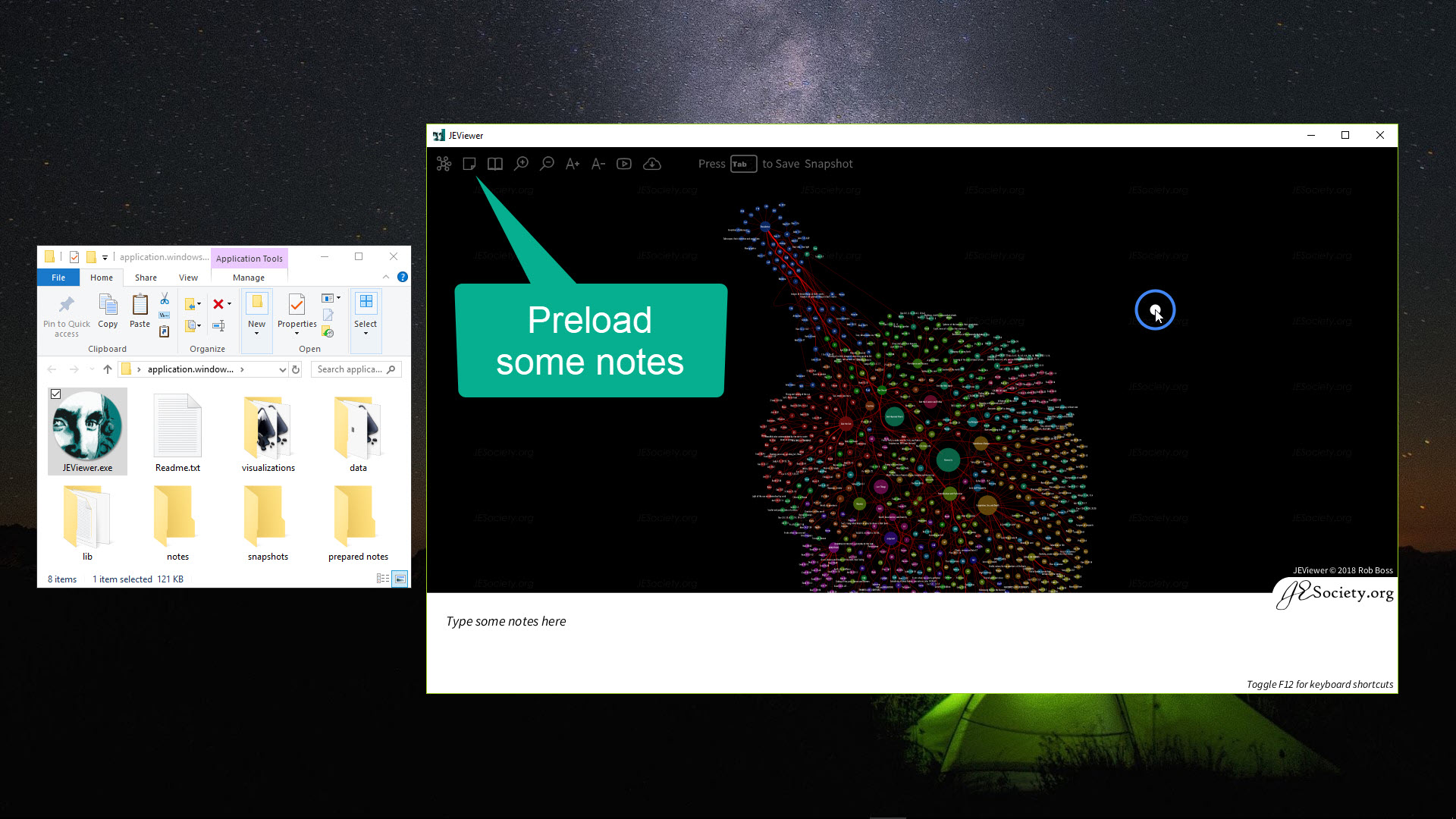This screenshot has height=819, width=1456.
Task: Switch to Details view in Explorer status bar
Action: tap(383, 579)
